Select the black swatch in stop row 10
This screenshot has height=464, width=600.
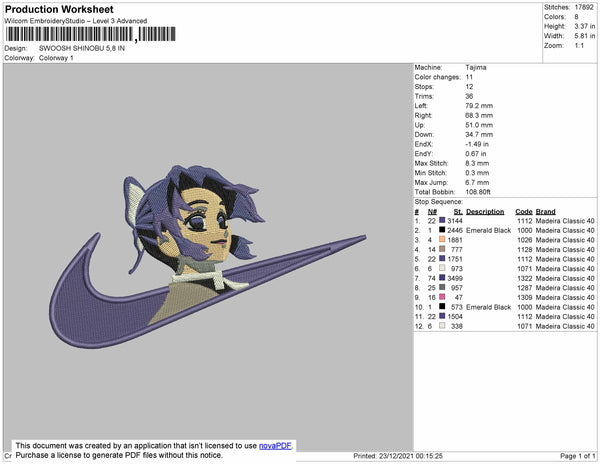(442, 306)
